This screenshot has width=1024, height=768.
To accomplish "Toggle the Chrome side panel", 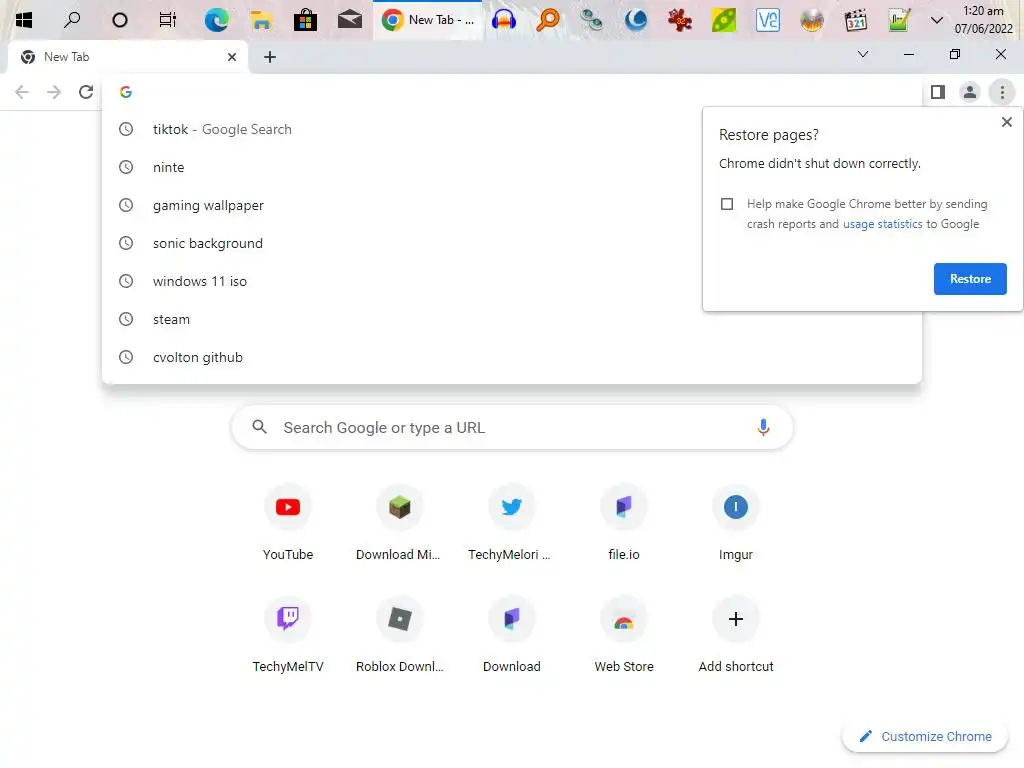I will [938, 92].
